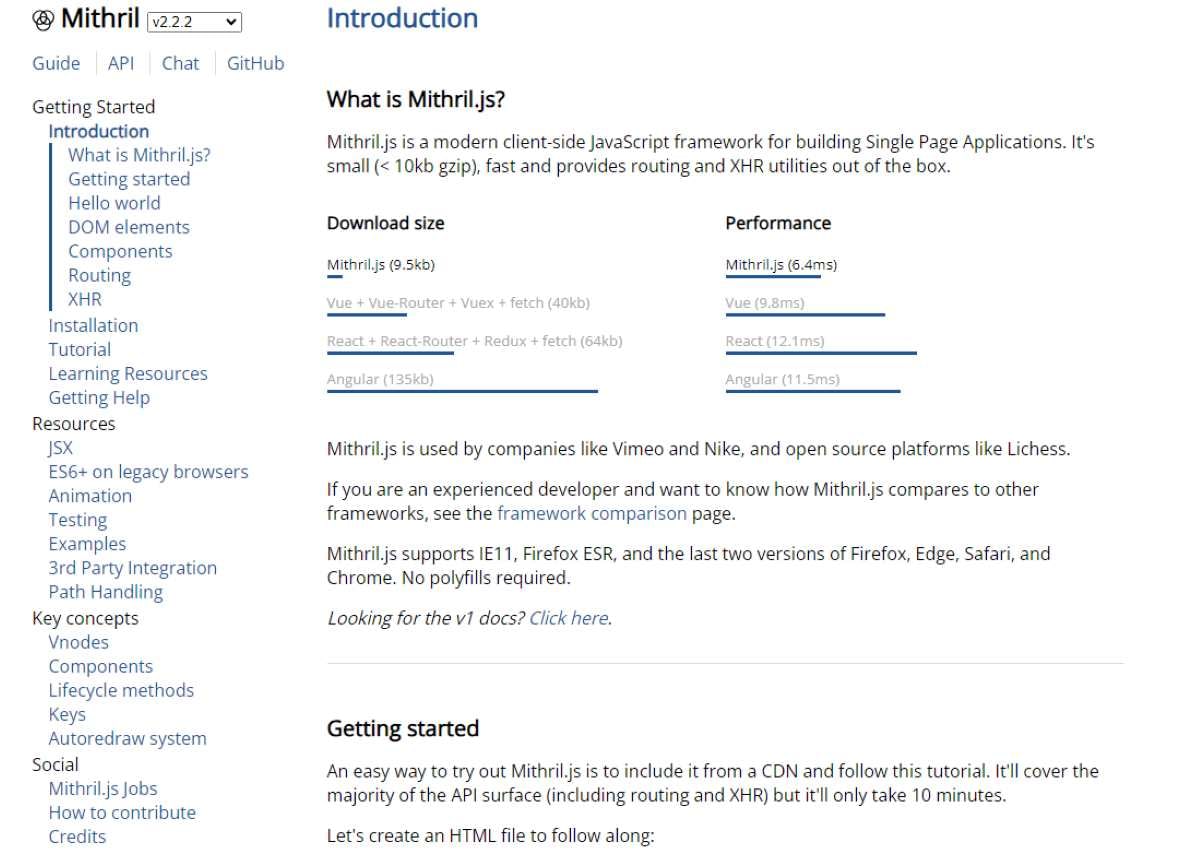The height and width of the screenshot is (852, 1200).
Task: Open the Installation guide
Action: 93,325
